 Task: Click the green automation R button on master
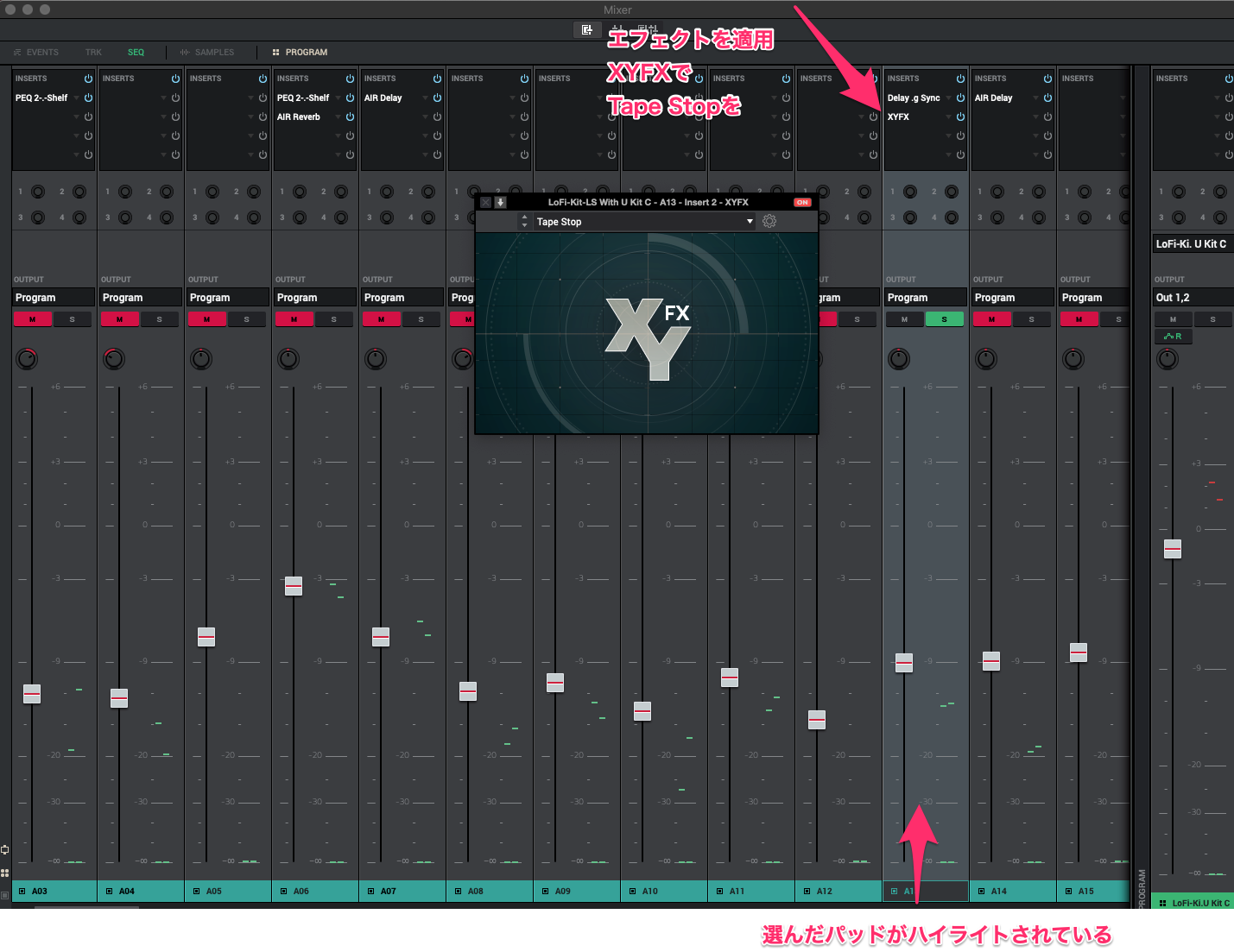1173,337
